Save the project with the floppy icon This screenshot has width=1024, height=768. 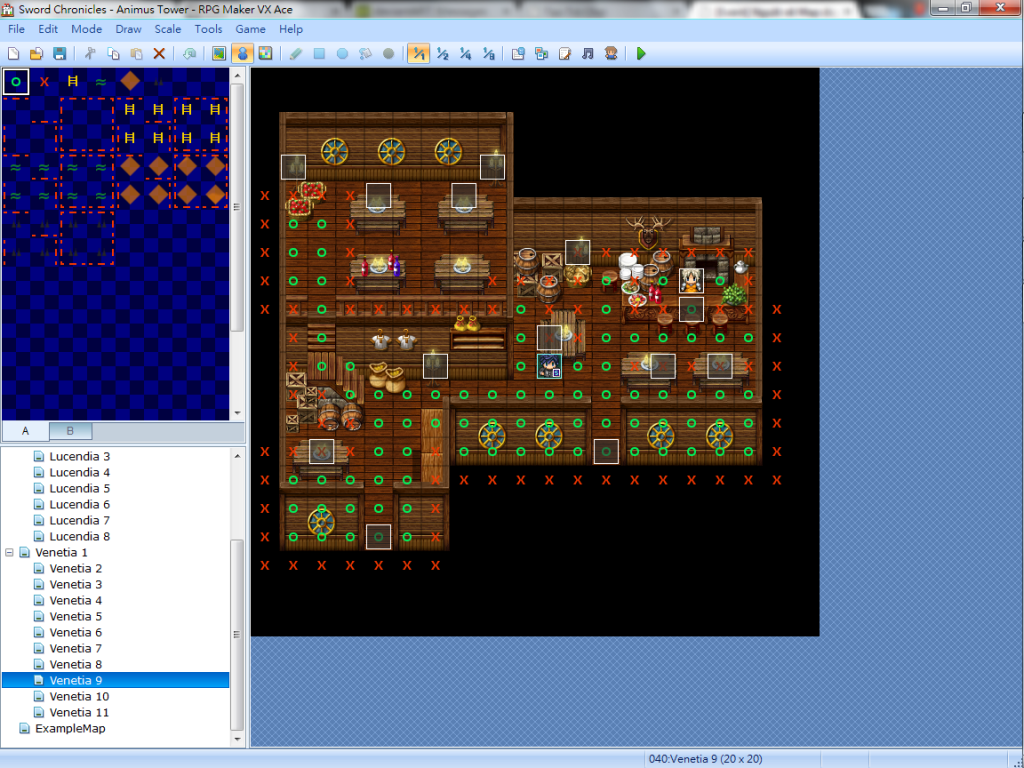point(59,54)
